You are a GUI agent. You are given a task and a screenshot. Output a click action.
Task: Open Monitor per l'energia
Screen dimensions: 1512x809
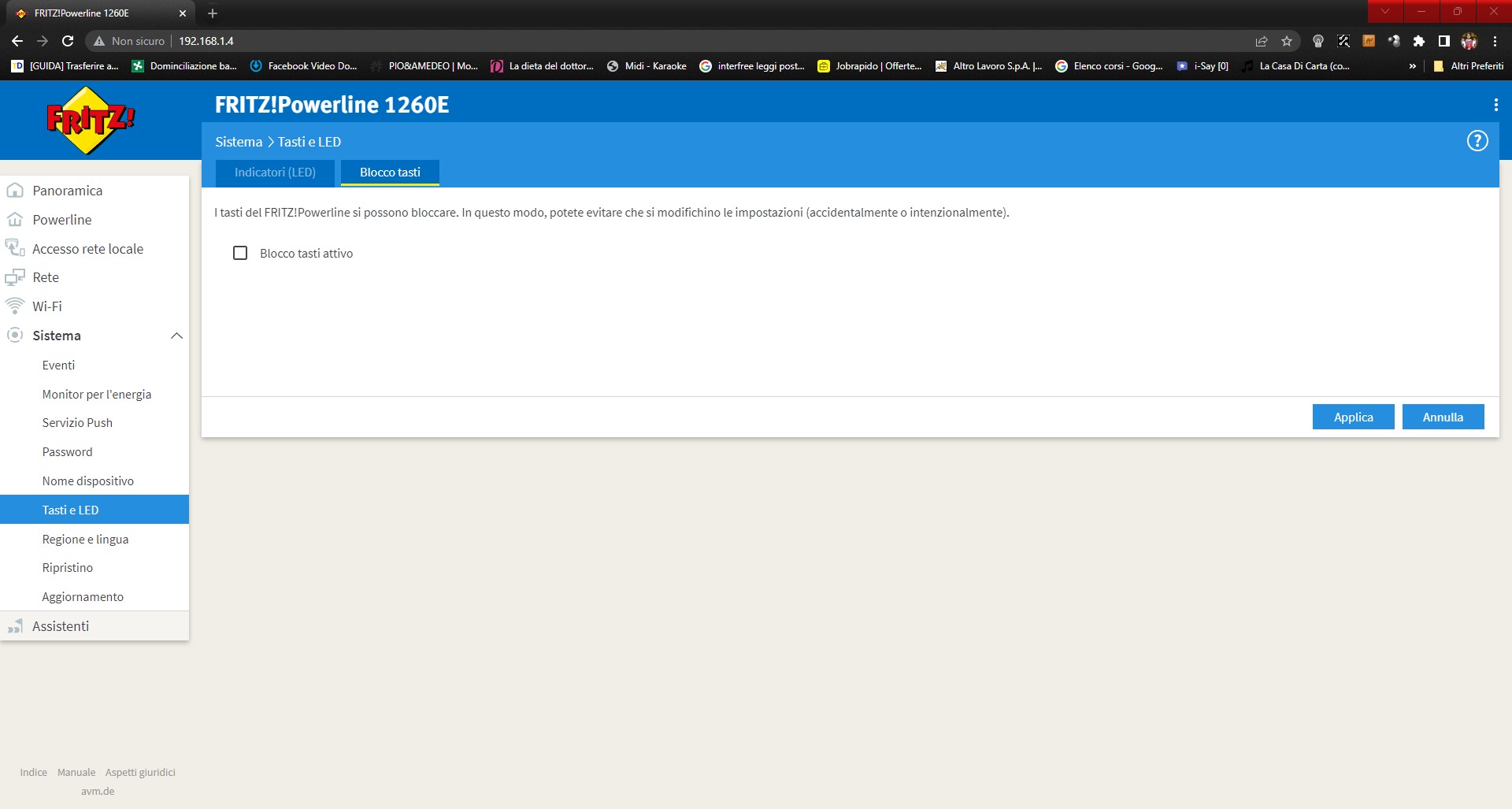[97, 395]
